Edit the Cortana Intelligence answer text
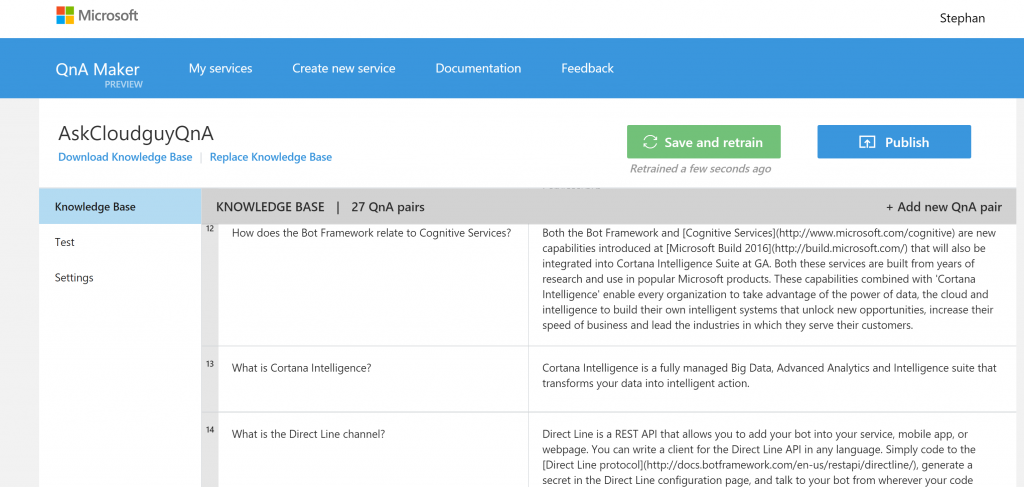Viewport: 1024px width, 487px height. tap(769, 376)
